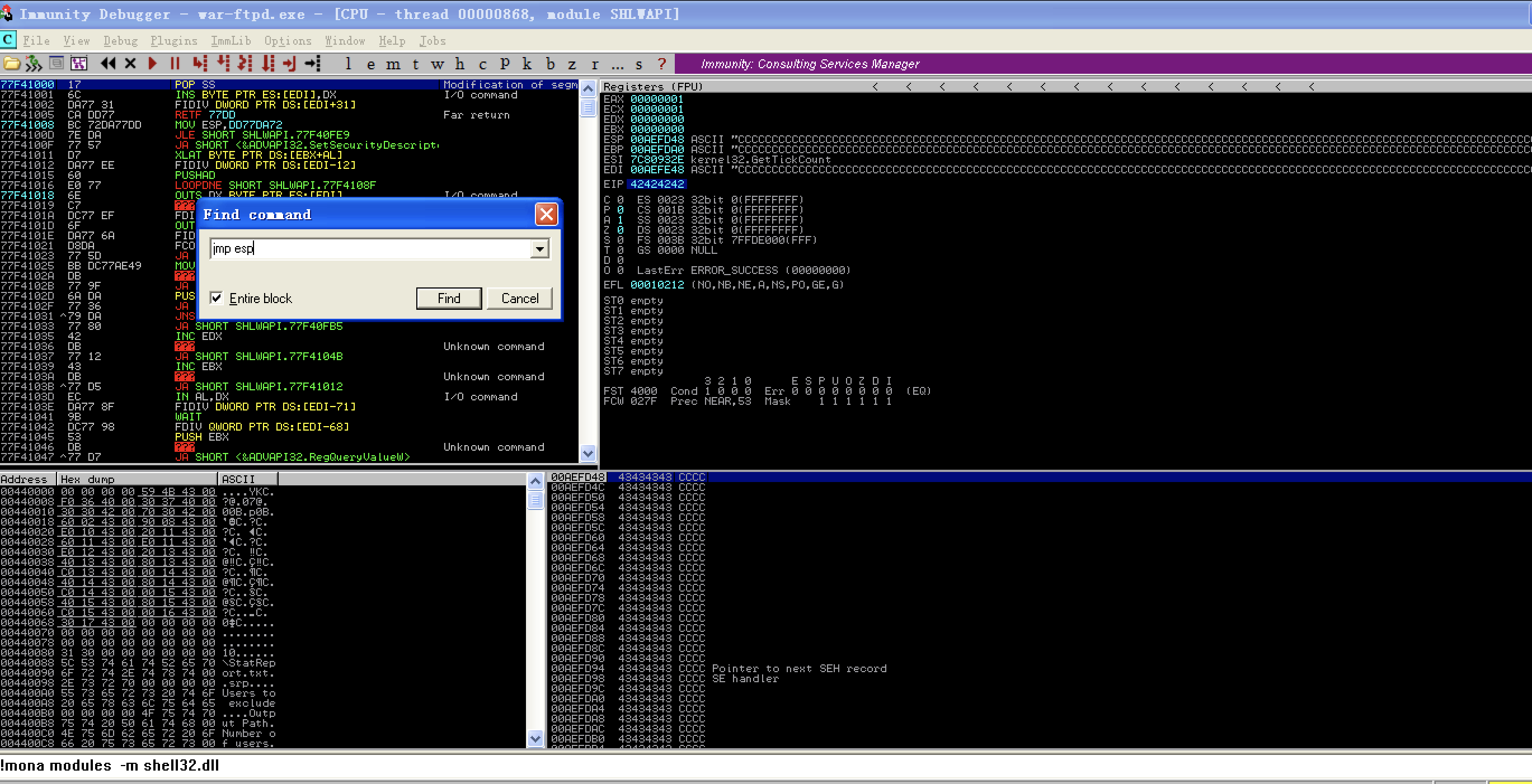
Task: Open the ImmLib menu
Action: point(231,40)
